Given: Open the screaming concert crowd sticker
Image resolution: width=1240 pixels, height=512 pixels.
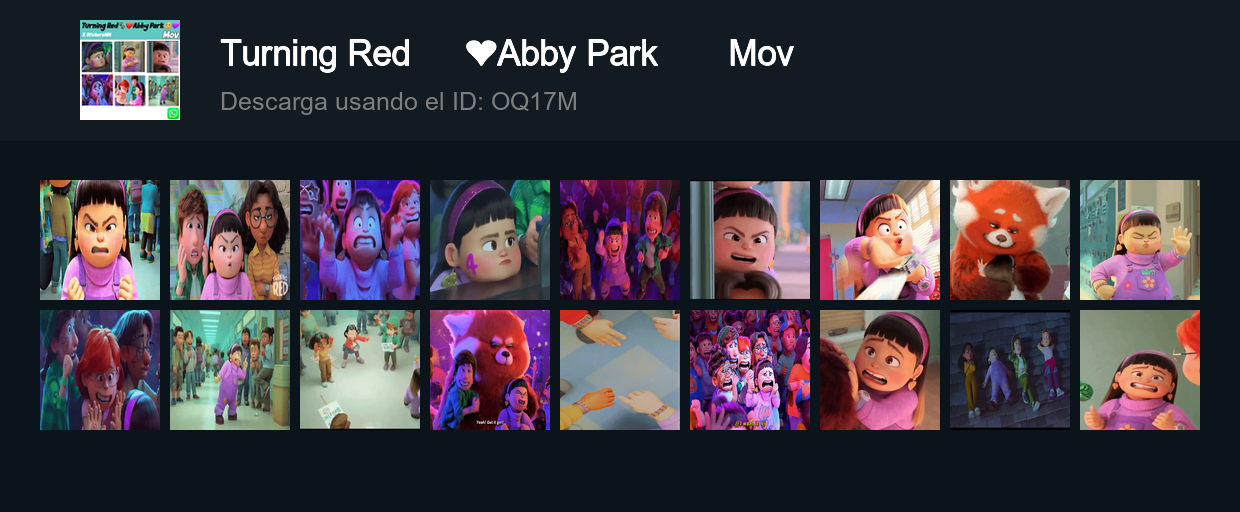Looking at the screenshot, I should point(750,370).
